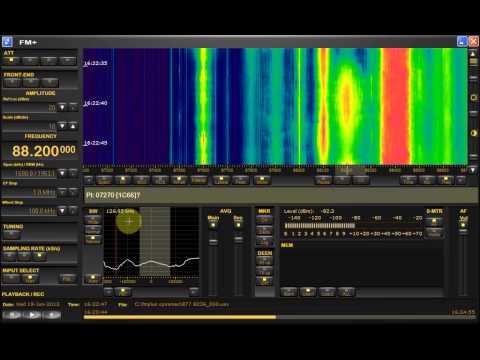Raise the amplitude Scale with its up arrow
This screenshot has height=360, width=480.
[x=73, y=126]
